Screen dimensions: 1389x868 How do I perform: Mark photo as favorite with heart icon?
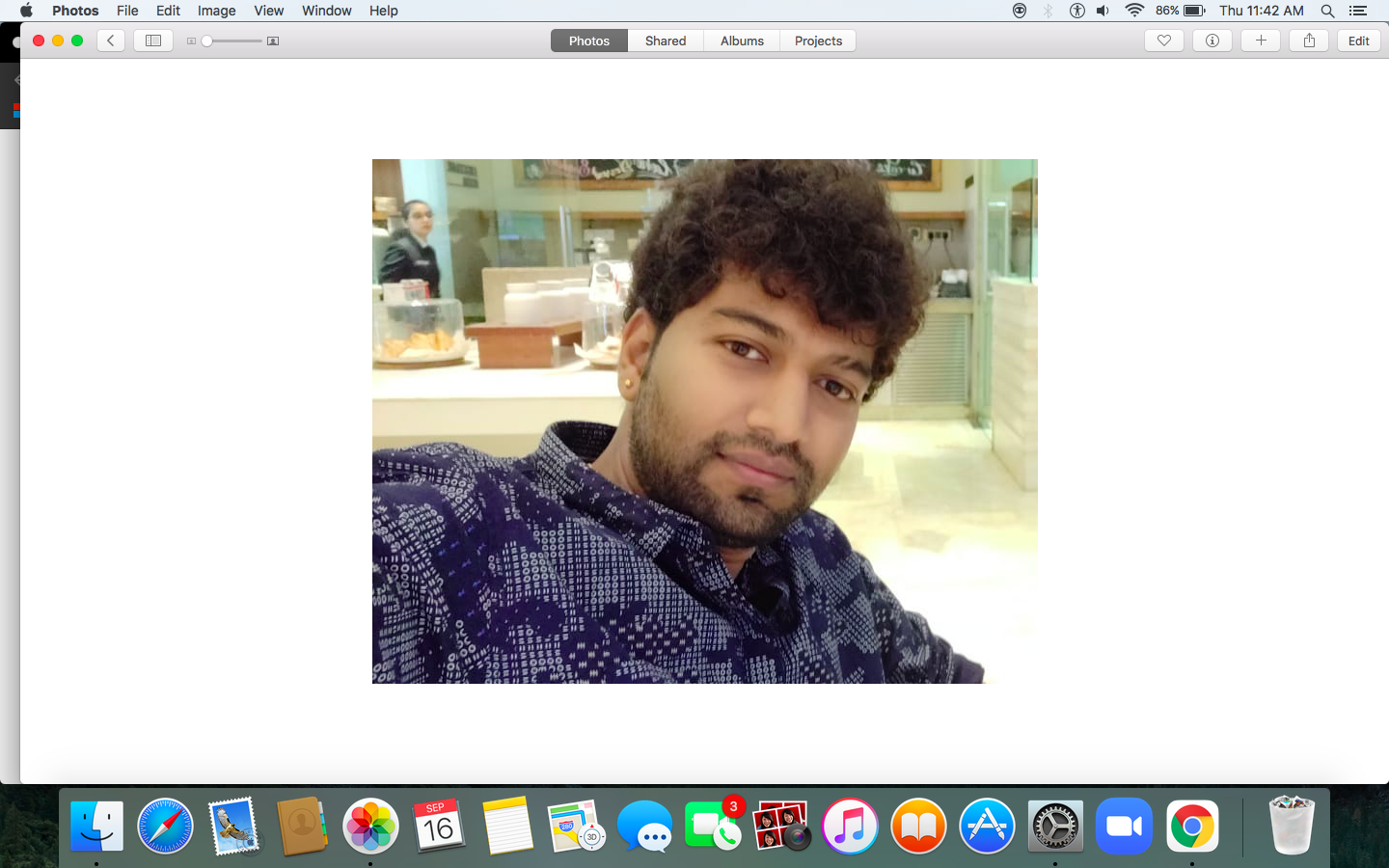pos(1164,41)
